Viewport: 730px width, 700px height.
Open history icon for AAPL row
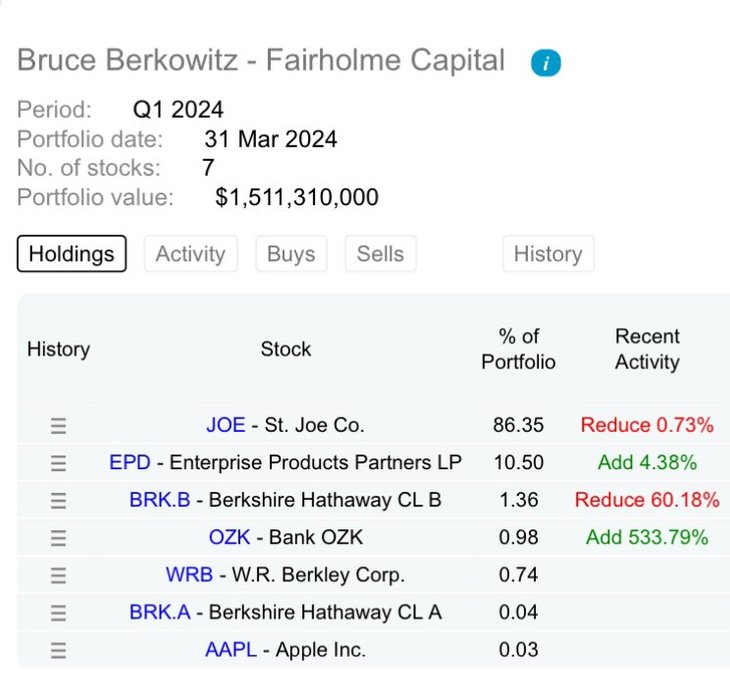pos(58,650)
